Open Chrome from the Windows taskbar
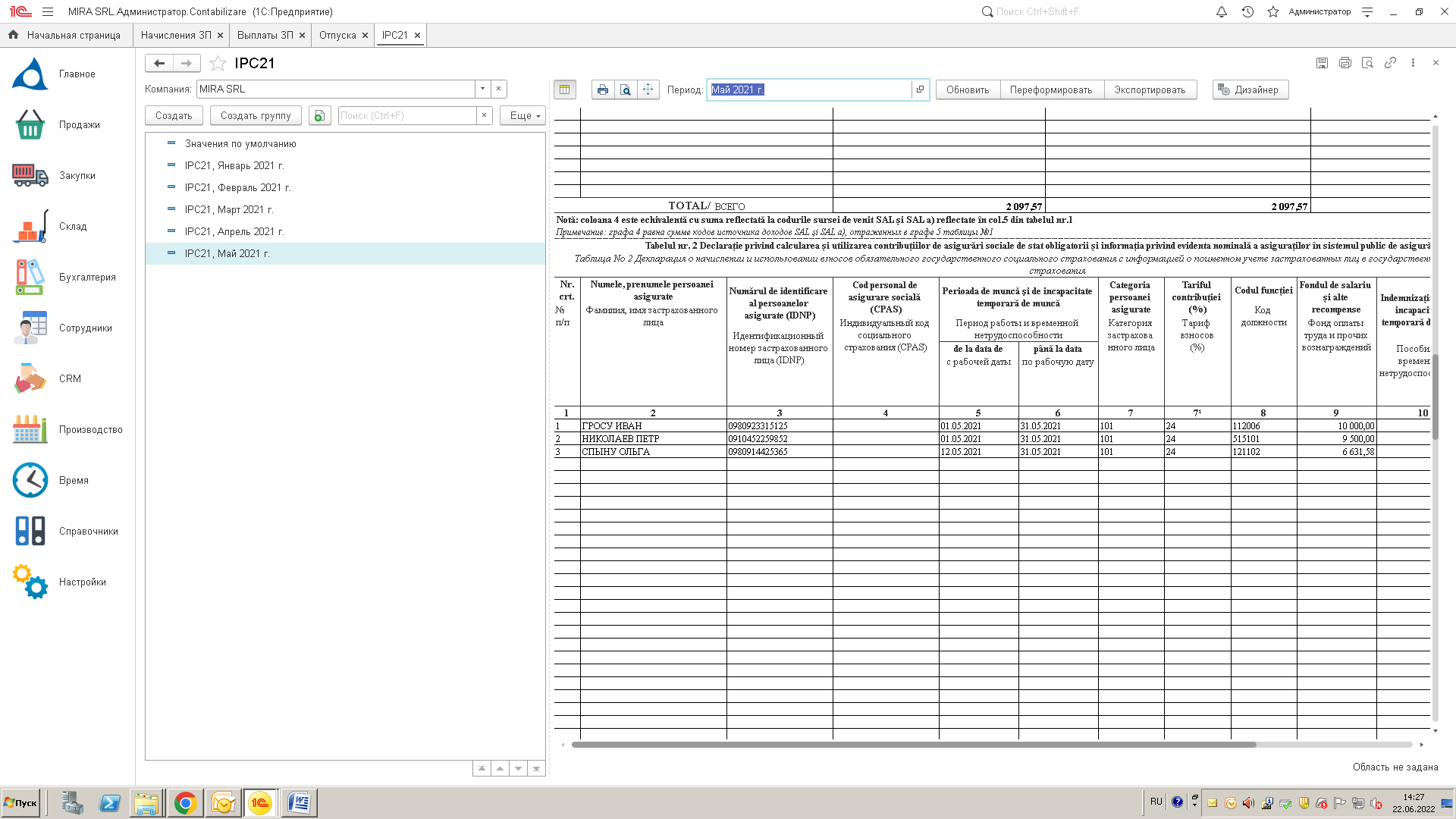The width and height of the screenshot is (1456, 819). tap(185, 803)
